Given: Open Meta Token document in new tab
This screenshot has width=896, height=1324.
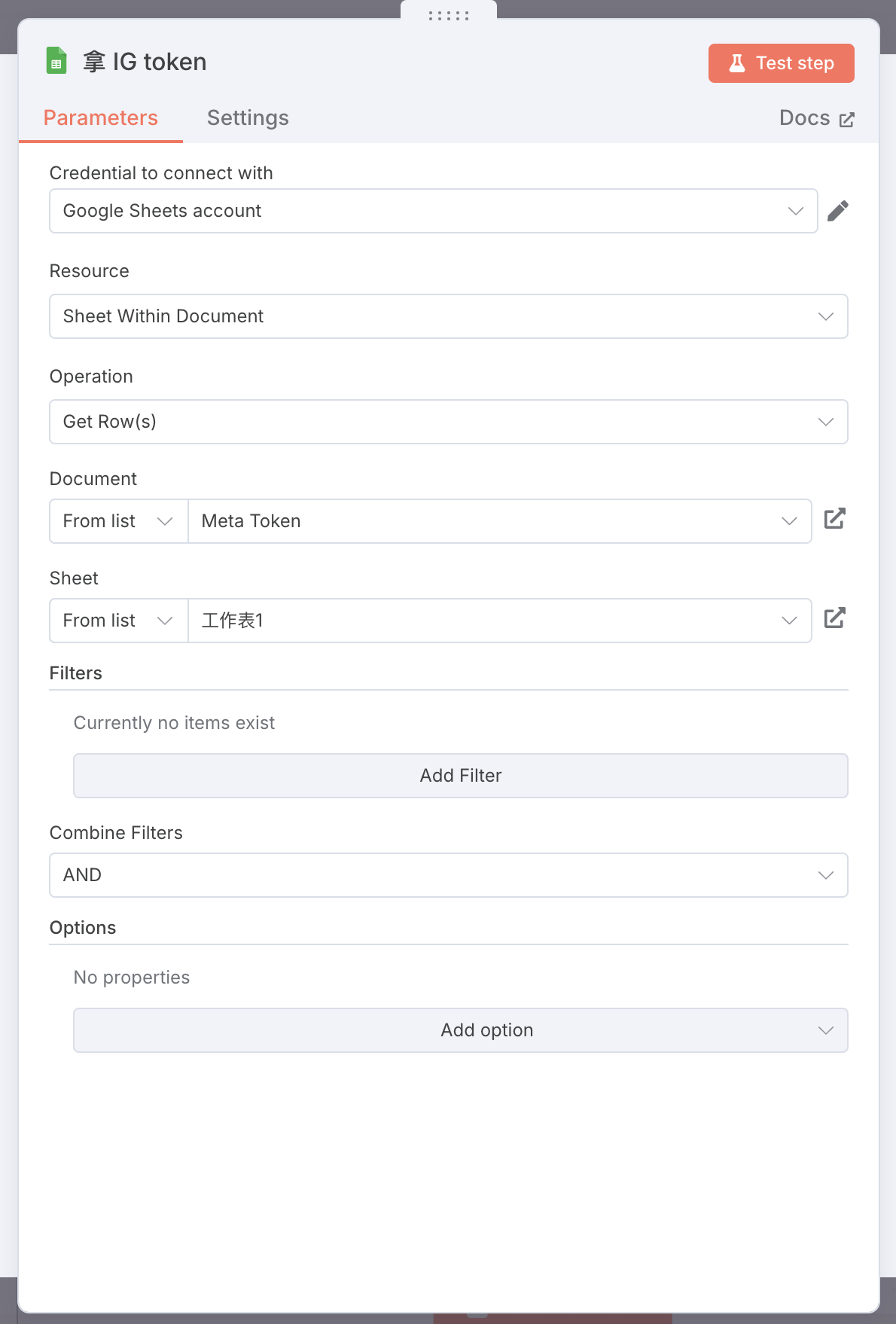Looking at the screenshot, I should (835, 519).
